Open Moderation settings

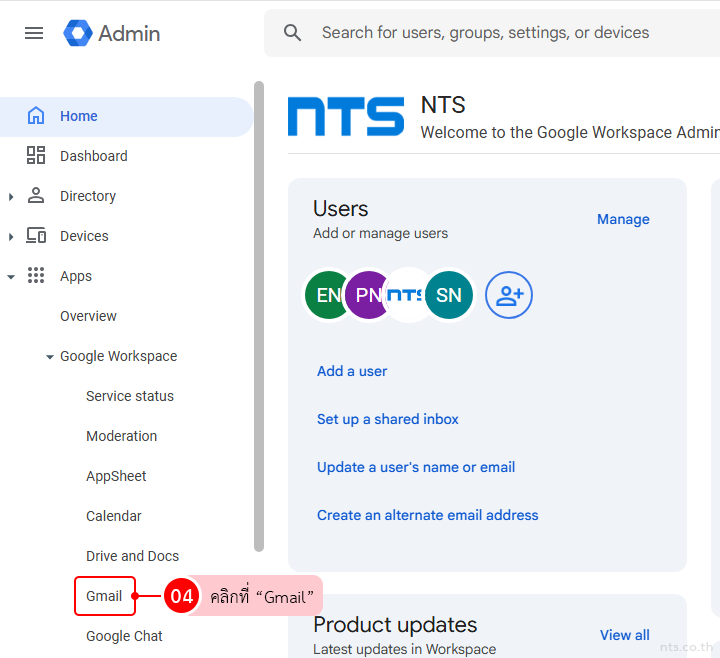point(121,436)
